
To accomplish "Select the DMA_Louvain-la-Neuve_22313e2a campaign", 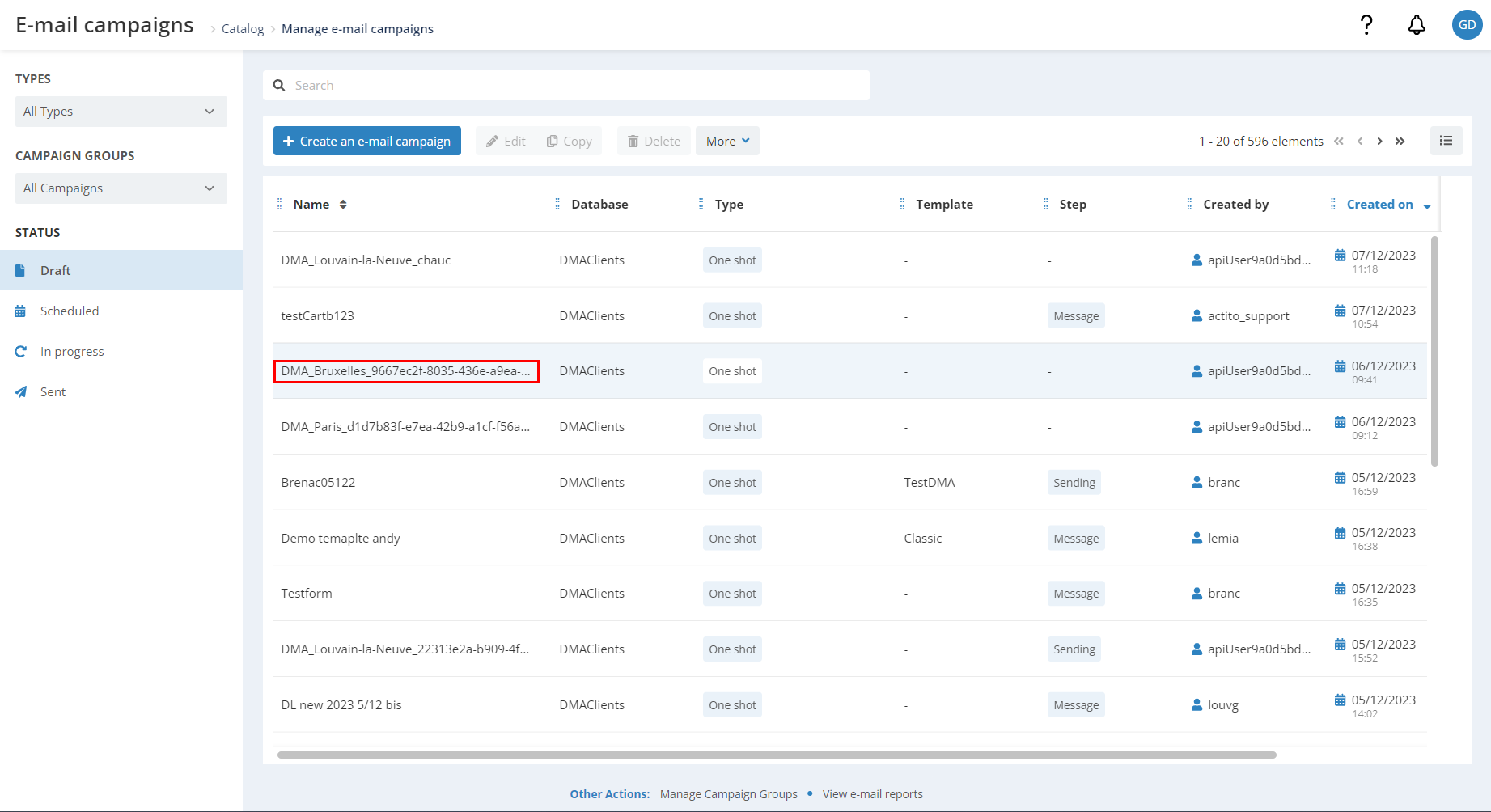I will click(x=405, y=649).
